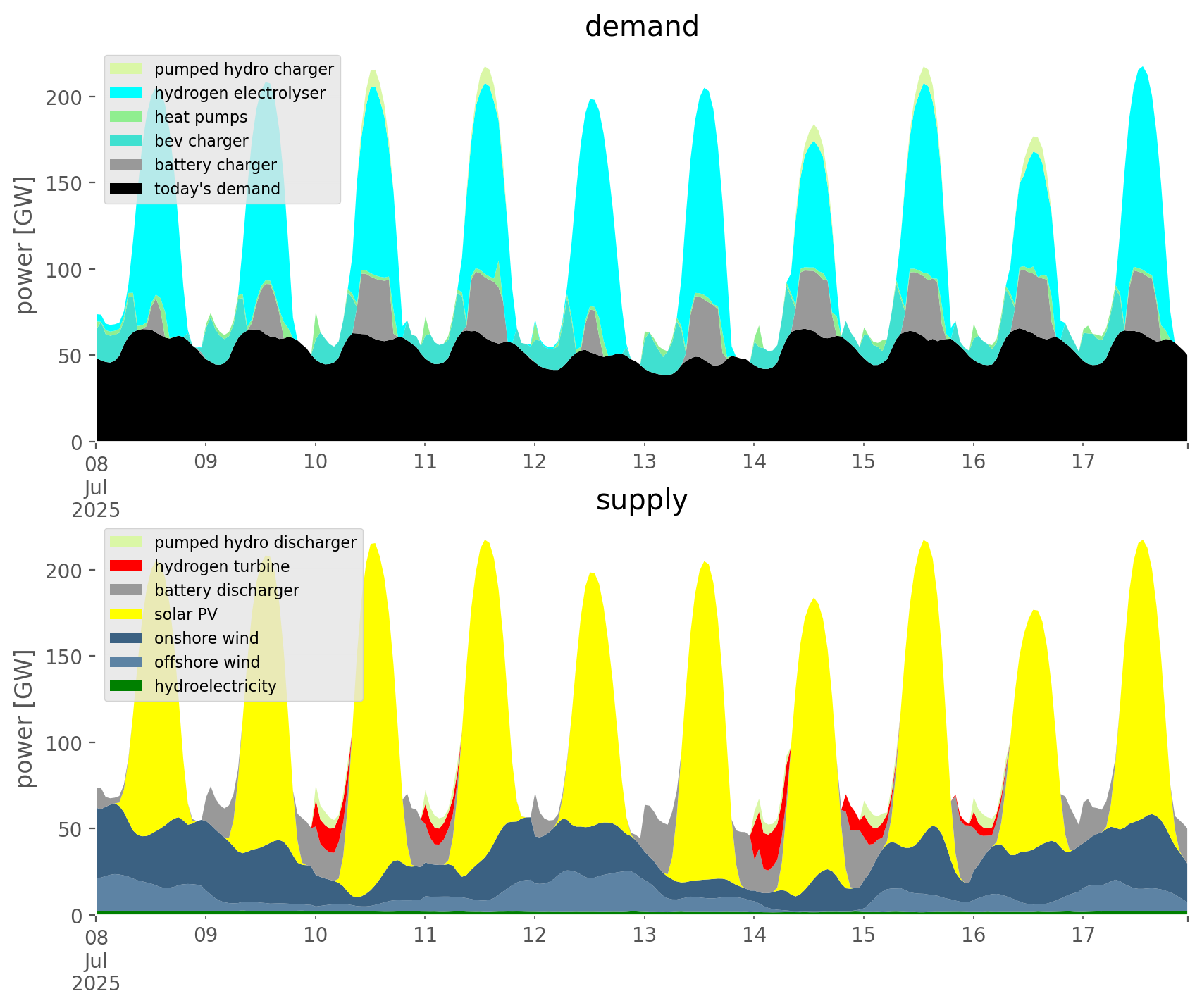This screenshot has width=1202, height=1008.
Task: Select the bev charger legend swatch
Action: pyautogui.click(x=126, y=141)
